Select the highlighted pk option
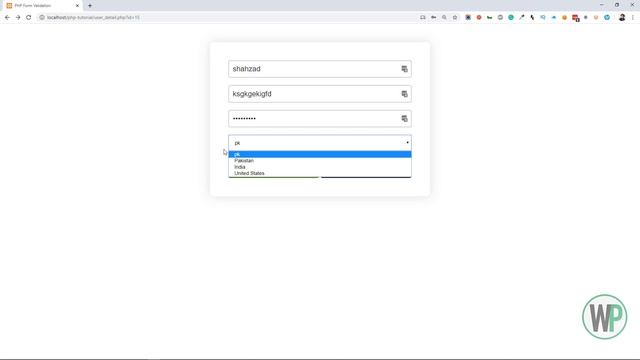The width and height of the screenshot is (640, 360). [320, 154]
